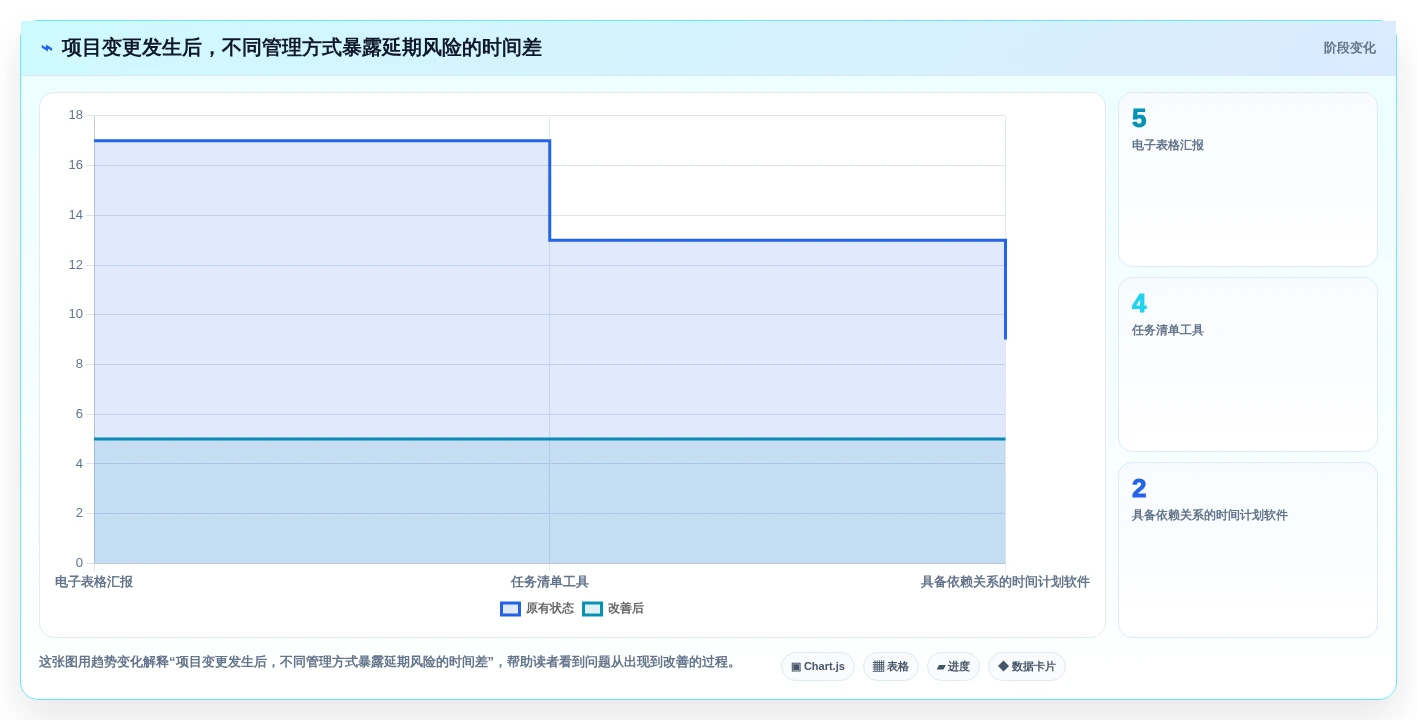Viewport: 1417px width, 720px height.
Task: Toggle the 原有状态 legend series
Action: coord(537,608)
